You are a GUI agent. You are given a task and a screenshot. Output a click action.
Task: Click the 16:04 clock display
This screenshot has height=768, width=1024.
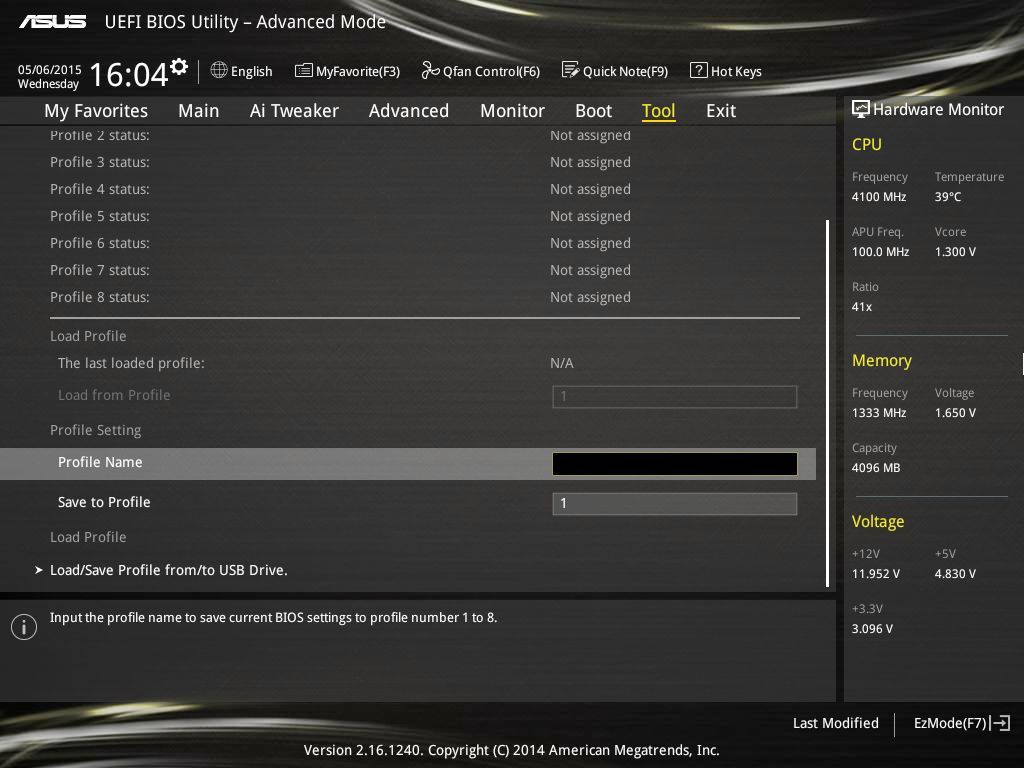[x=129, y=74]
